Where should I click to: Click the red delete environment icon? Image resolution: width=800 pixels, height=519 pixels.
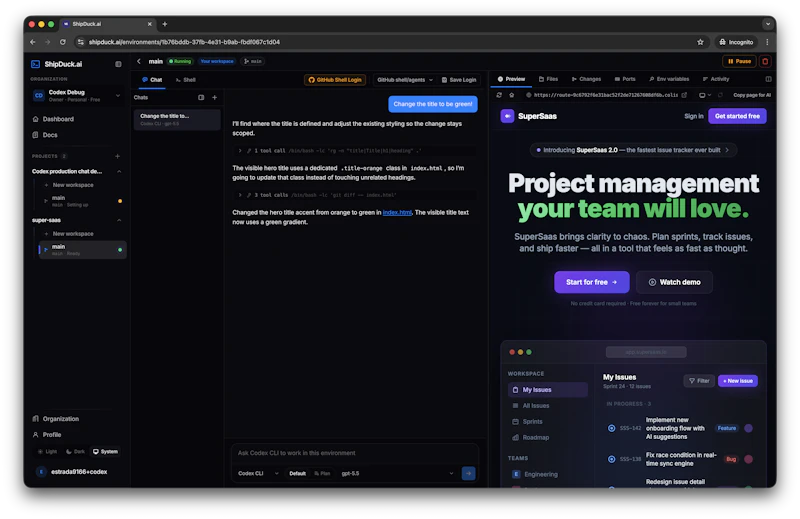[x=765, y=61]
